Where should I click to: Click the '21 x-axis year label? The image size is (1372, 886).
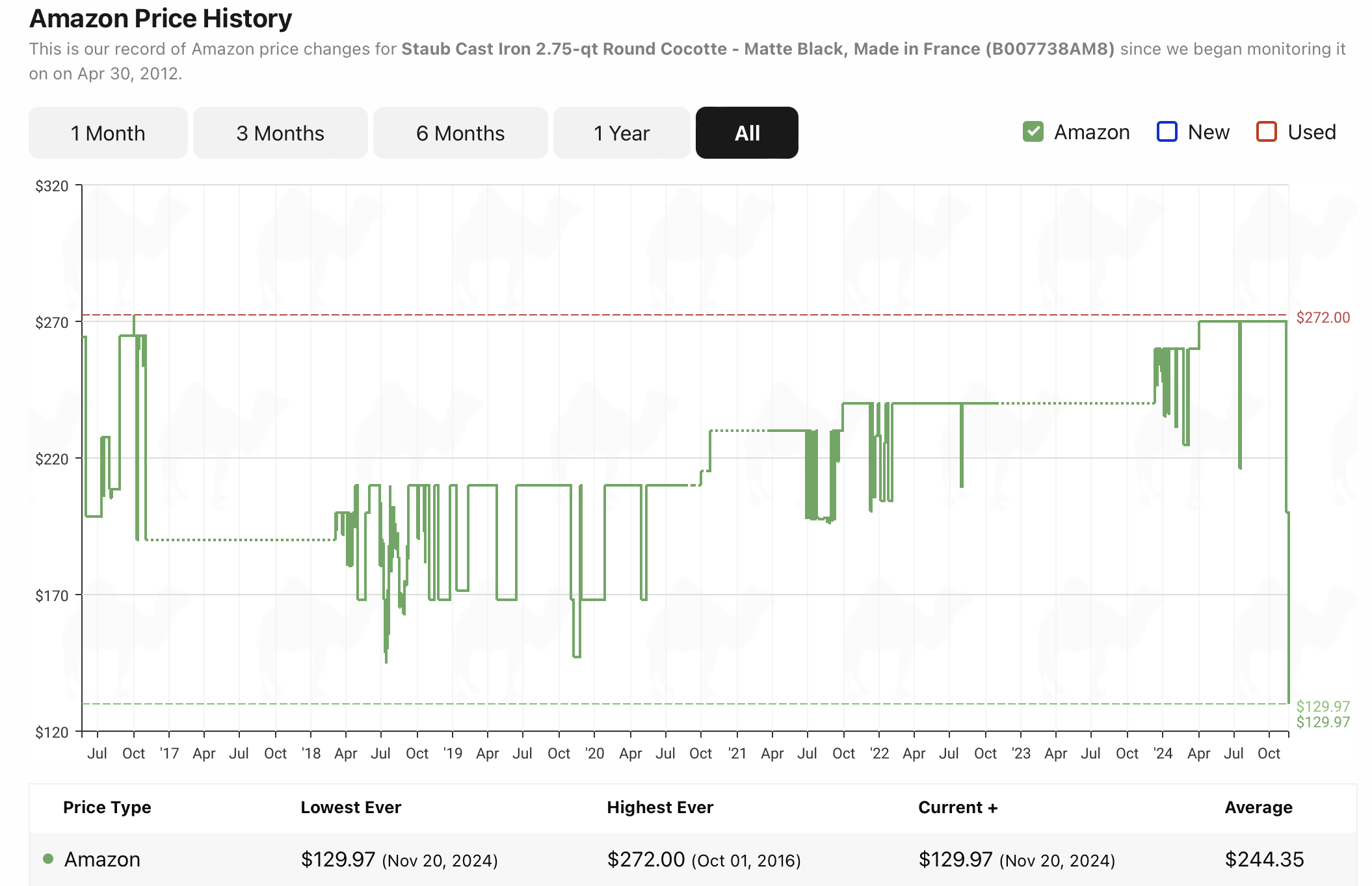click(x=737, y=753)
